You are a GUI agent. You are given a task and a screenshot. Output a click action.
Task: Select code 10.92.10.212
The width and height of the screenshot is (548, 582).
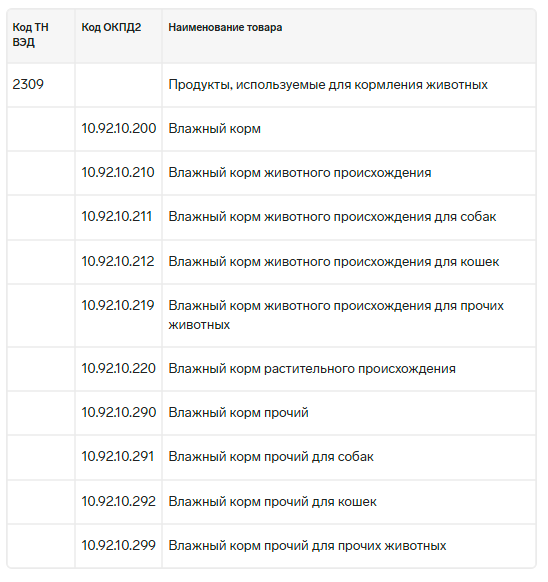[x=118, y=261]
